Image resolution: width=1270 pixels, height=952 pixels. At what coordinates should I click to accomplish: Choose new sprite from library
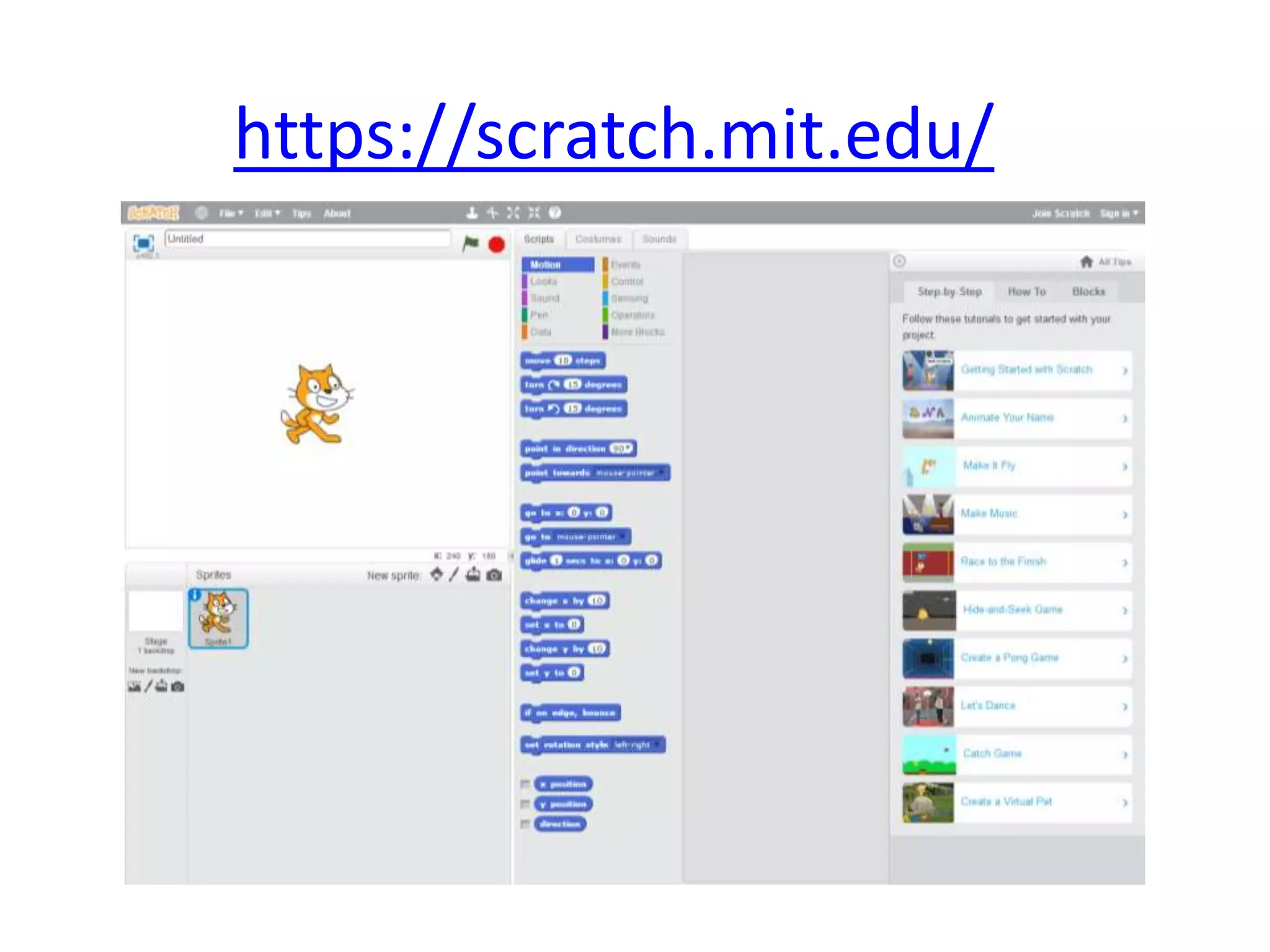[x=437, y=575]
